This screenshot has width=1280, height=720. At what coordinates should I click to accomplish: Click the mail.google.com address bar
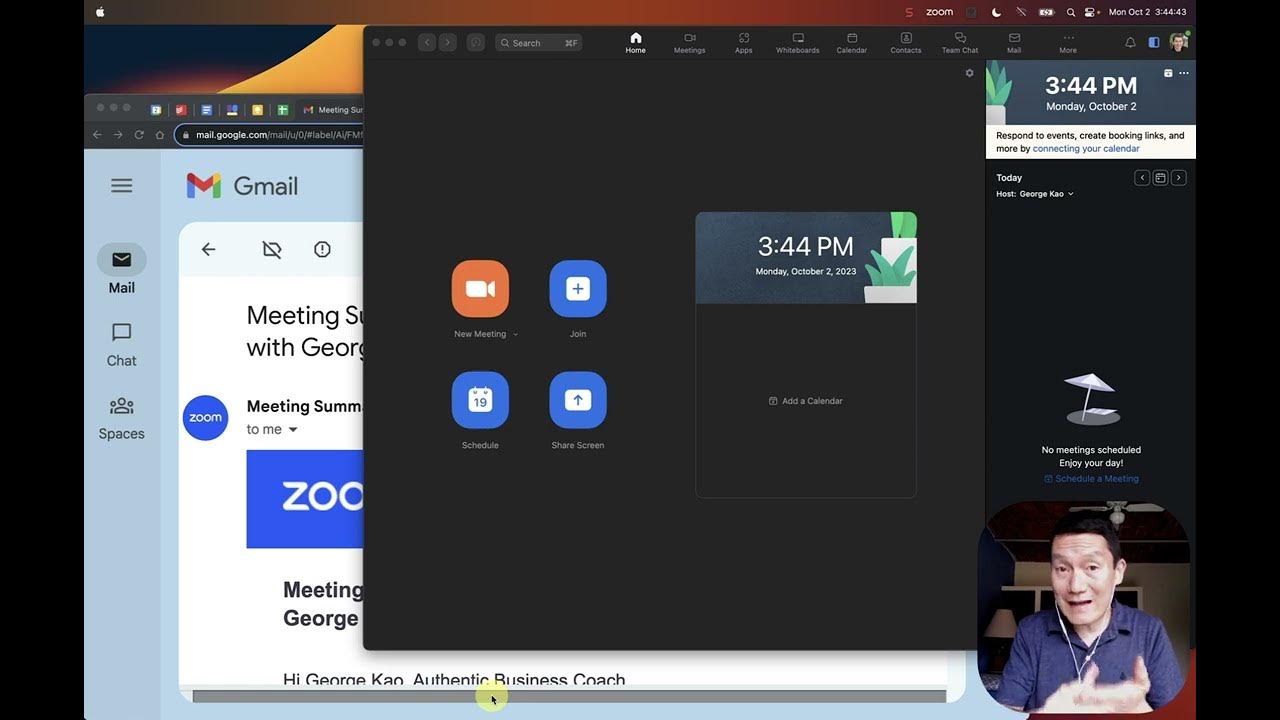point(270,135)
